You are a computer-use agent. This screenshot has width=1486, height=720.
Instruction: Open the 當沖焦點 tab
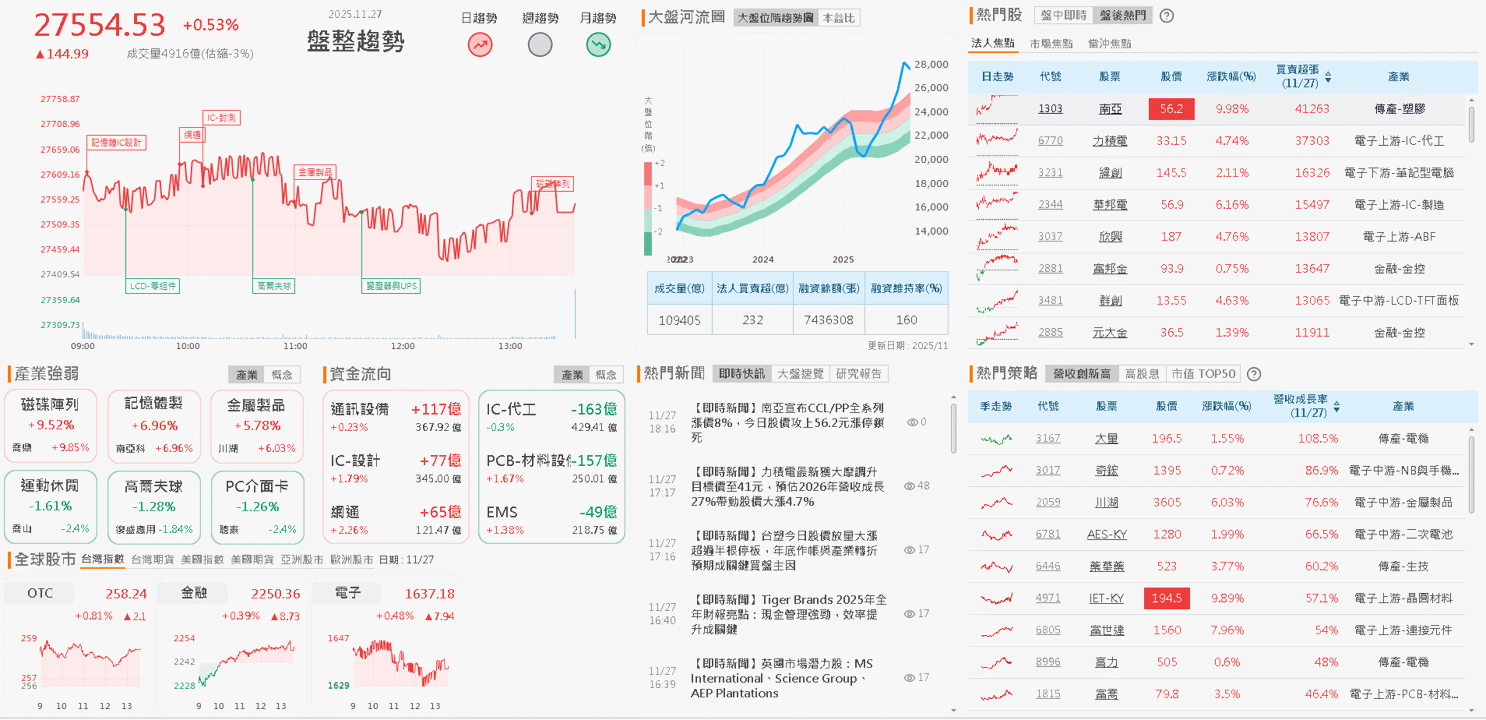click(x=1110, y=44)
